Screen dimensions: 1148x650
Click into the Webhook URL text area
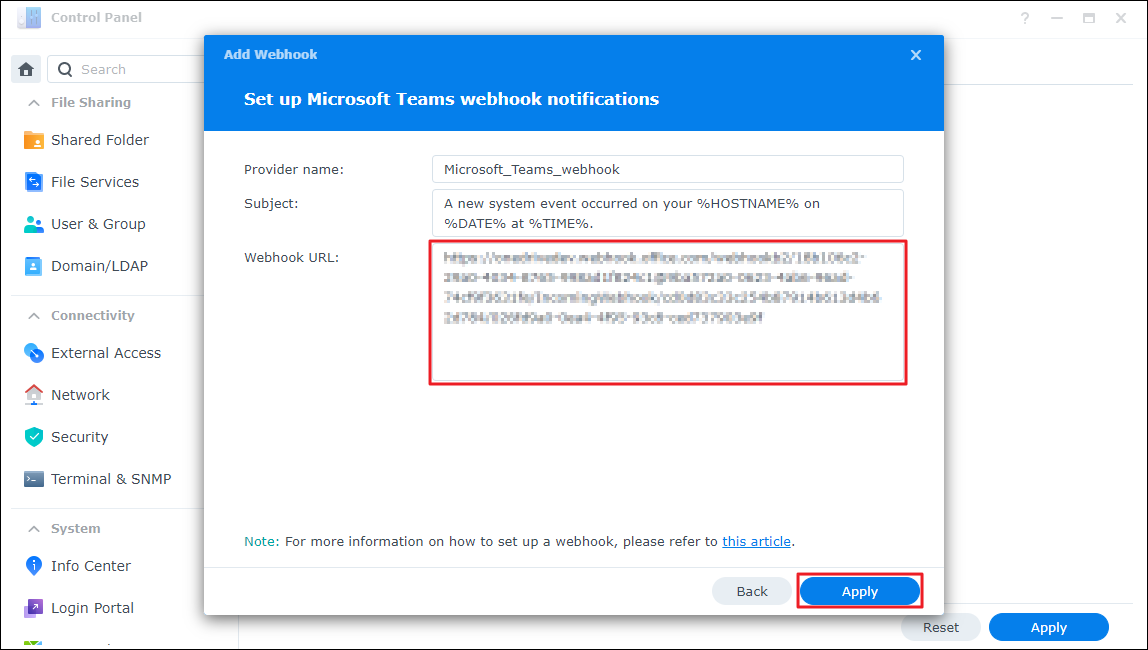(x=667, y=312)
